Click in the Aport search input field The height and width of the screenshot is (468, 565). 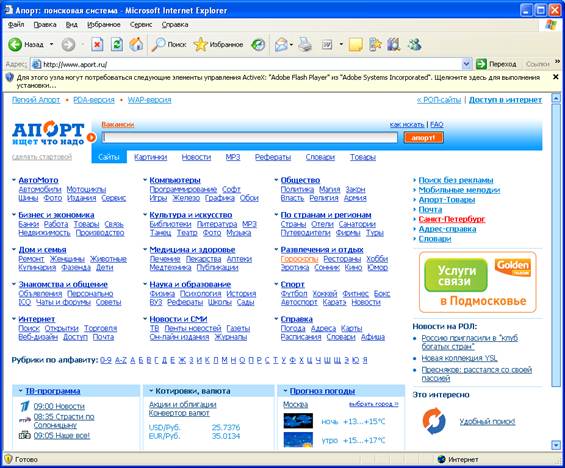click(250, 137)
